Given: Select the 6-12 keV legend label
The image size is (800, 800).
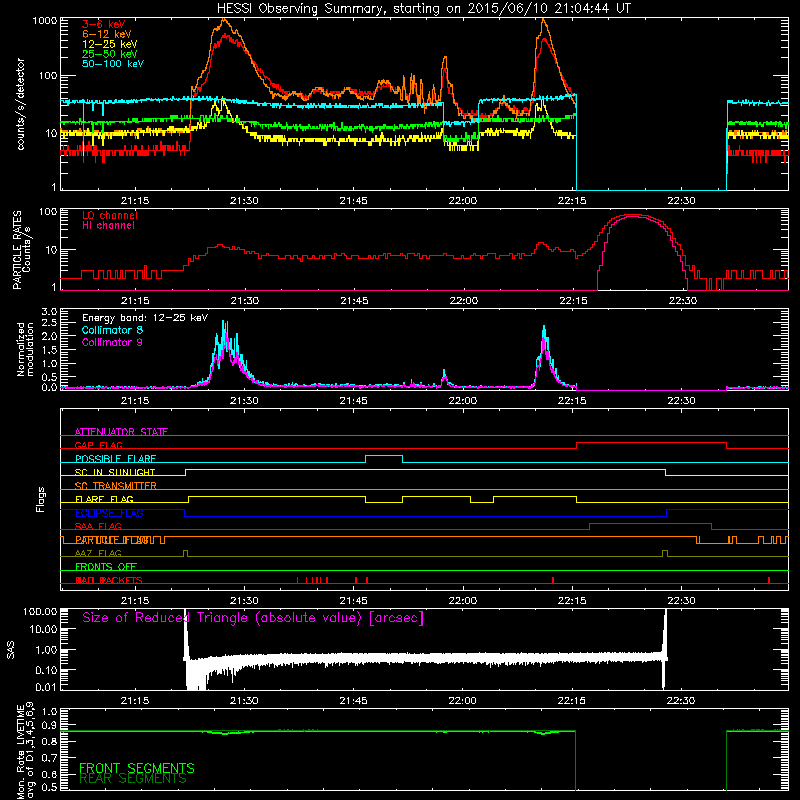Looking at the screenshot, I should click(107, 34).
